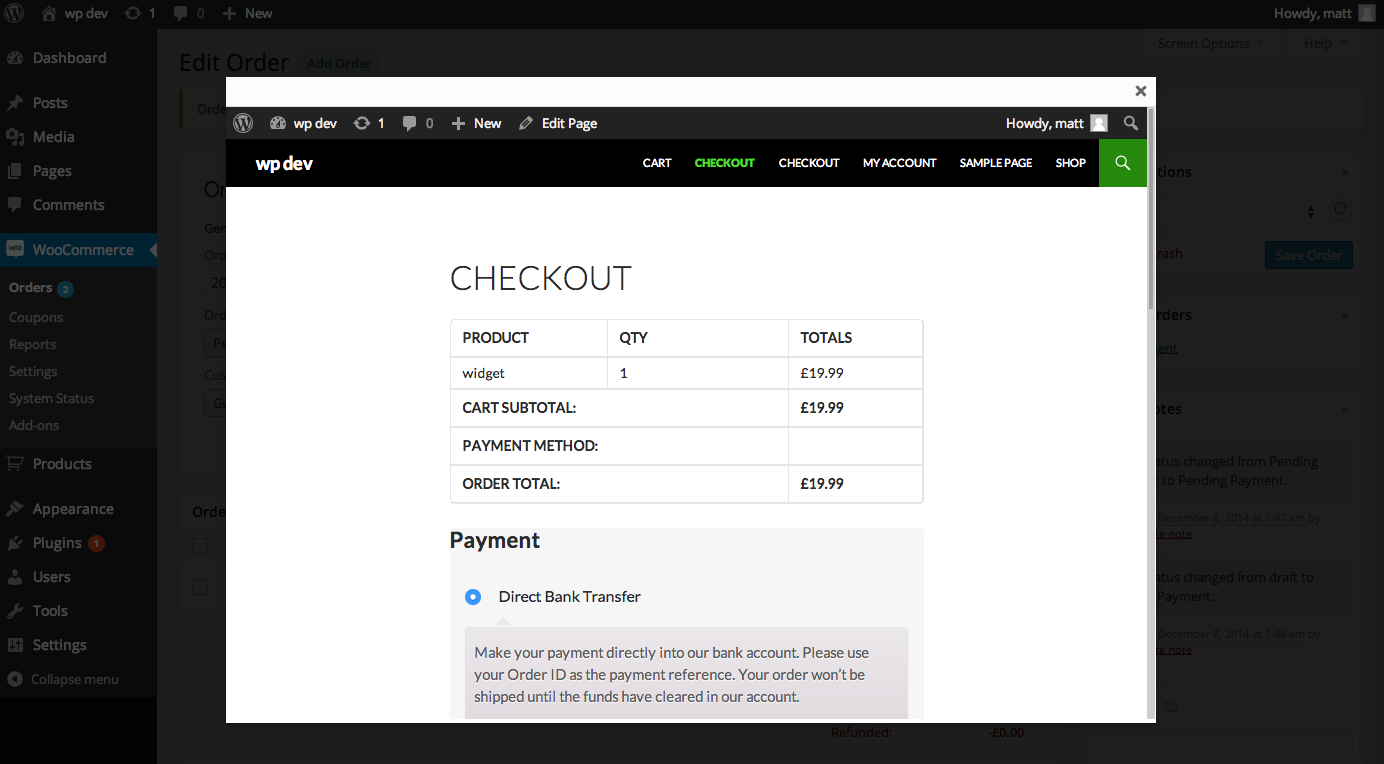Open the wp dev dashboard icon in the modal bar
Viewport: 1384px width, 764px height.
[x=278, y=123]
